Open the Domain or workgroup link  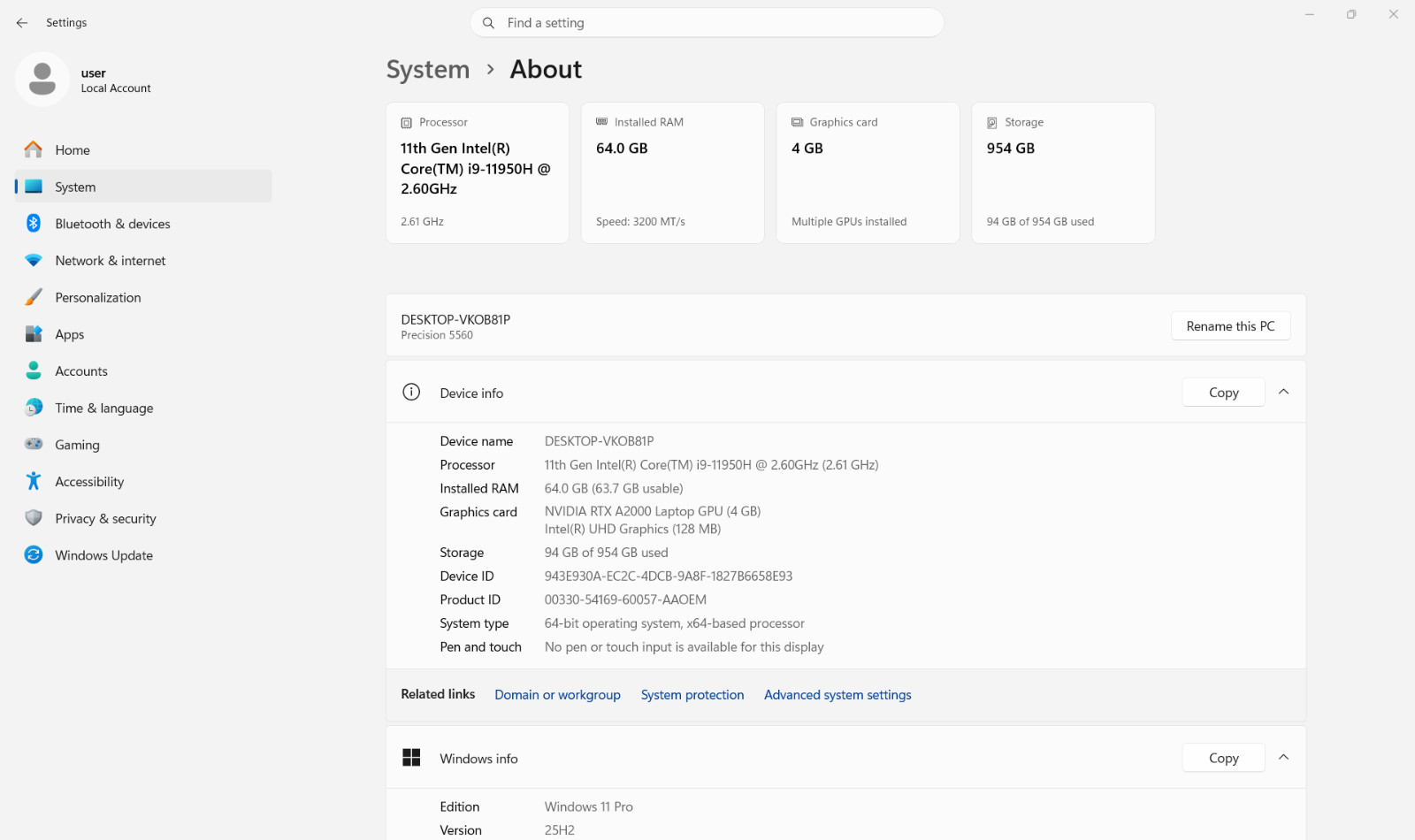pyautogui.click(x=557, y=695)
